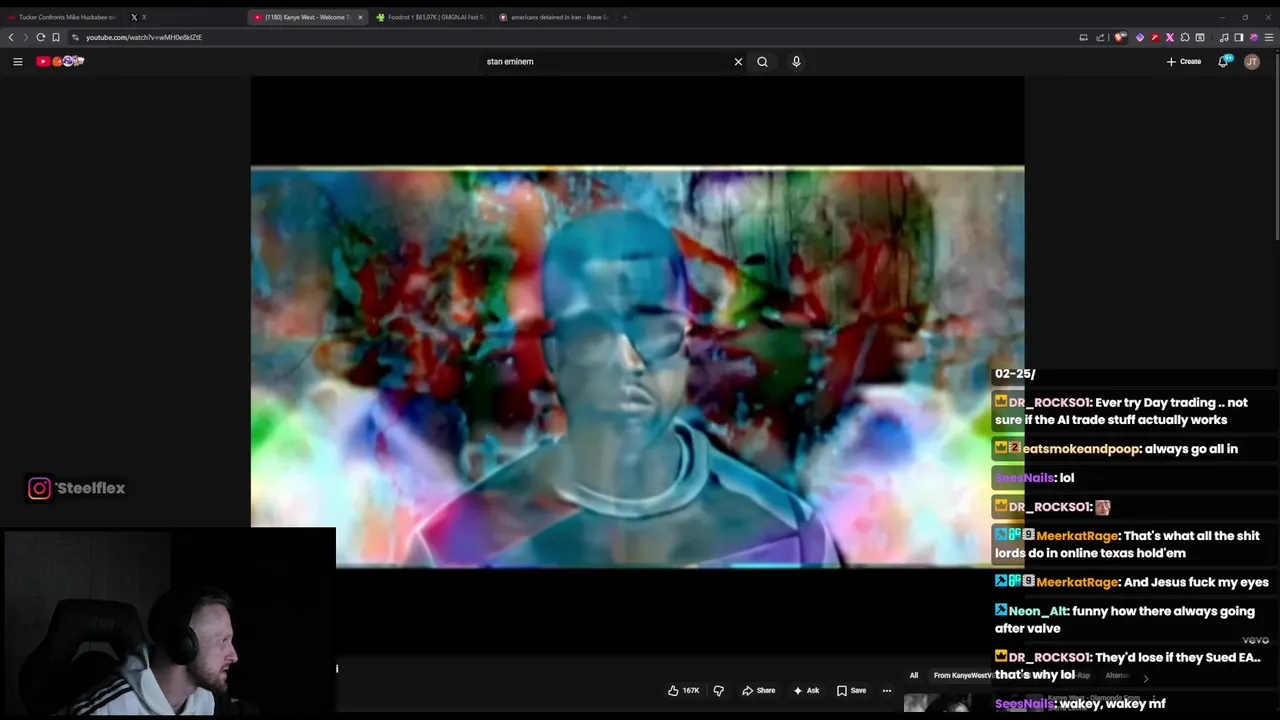This screenshot has width=1280, height=720.
Task: Show next chips with right chevron
Action: tap(1145, 678)
